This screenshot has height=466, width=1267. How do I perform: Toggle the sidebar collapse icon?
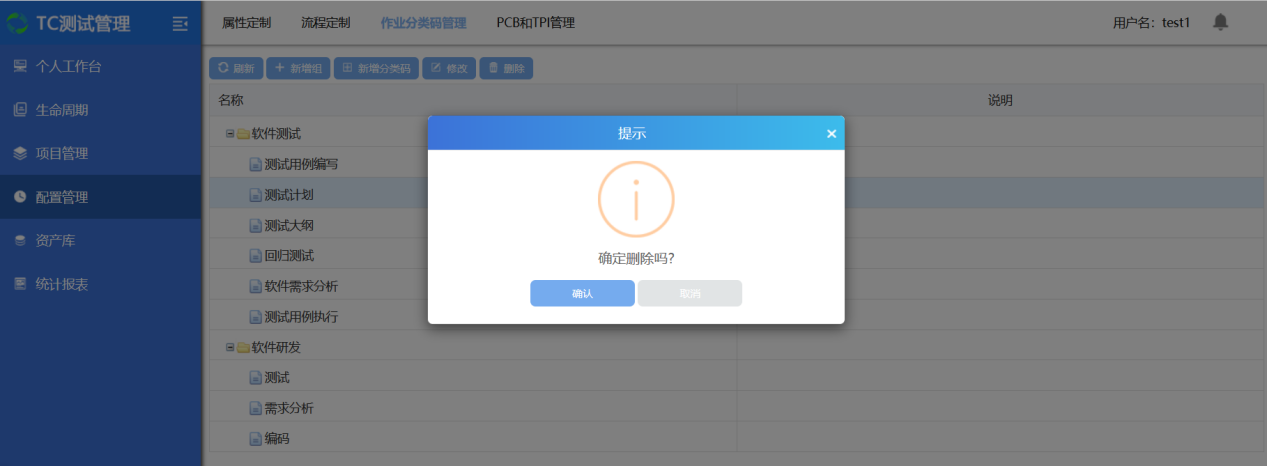click(180, 23)
